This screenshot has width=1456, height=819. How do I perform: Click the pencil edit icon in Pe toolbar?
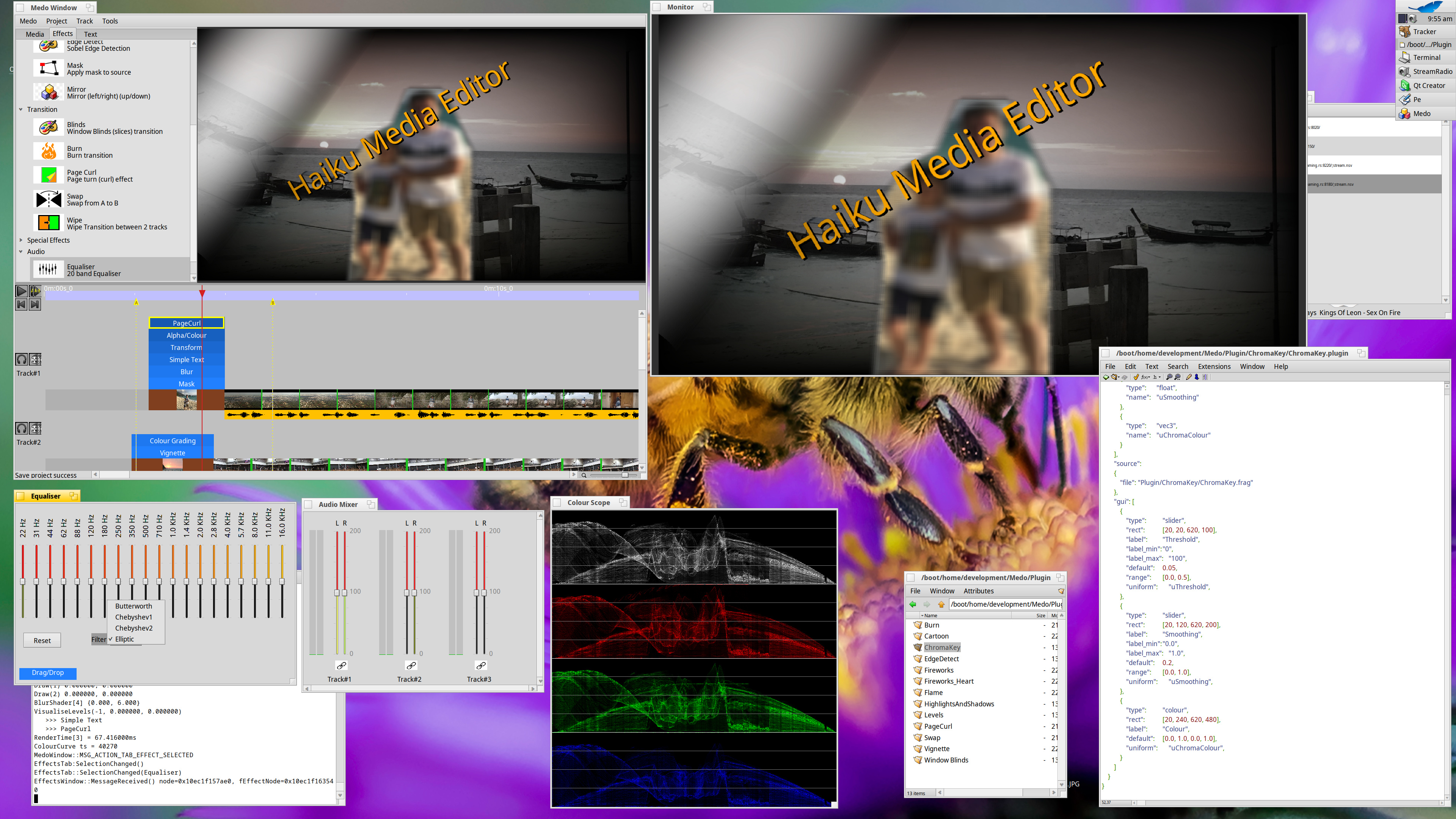[x=1189, y=377]
